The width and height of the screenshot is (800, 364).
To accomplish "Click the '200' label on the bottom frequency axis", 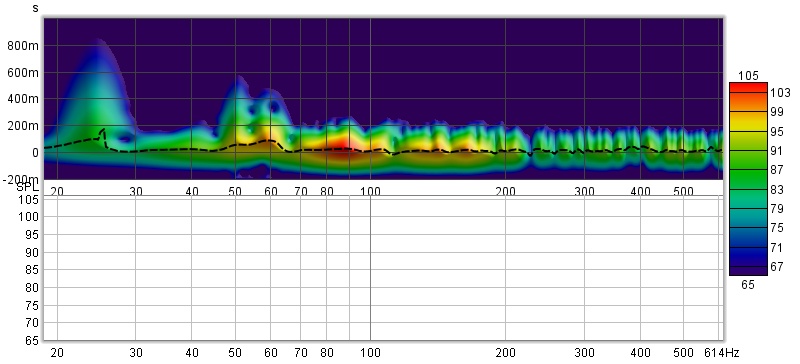I will (505, 353).
